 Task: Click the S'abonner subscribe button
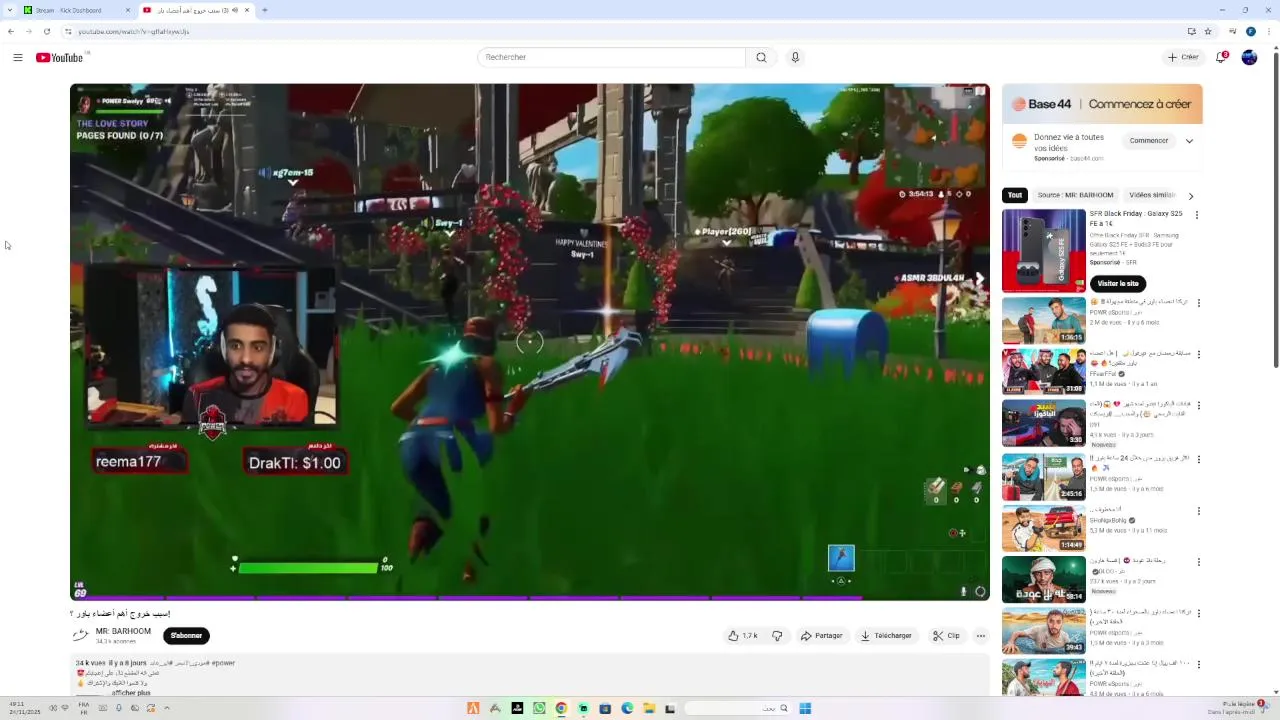pos(186,635)
